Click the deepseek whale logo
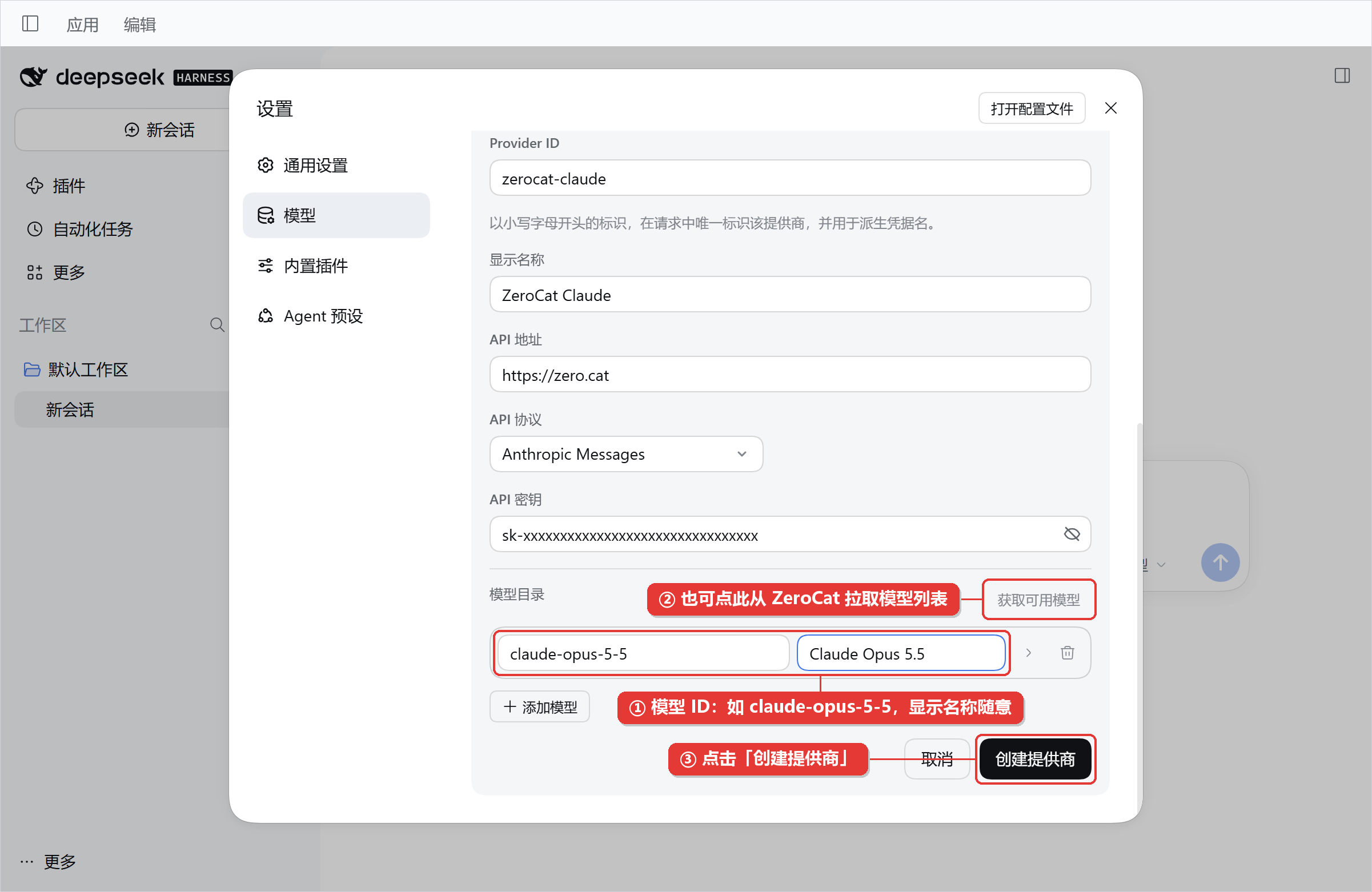 34,77
